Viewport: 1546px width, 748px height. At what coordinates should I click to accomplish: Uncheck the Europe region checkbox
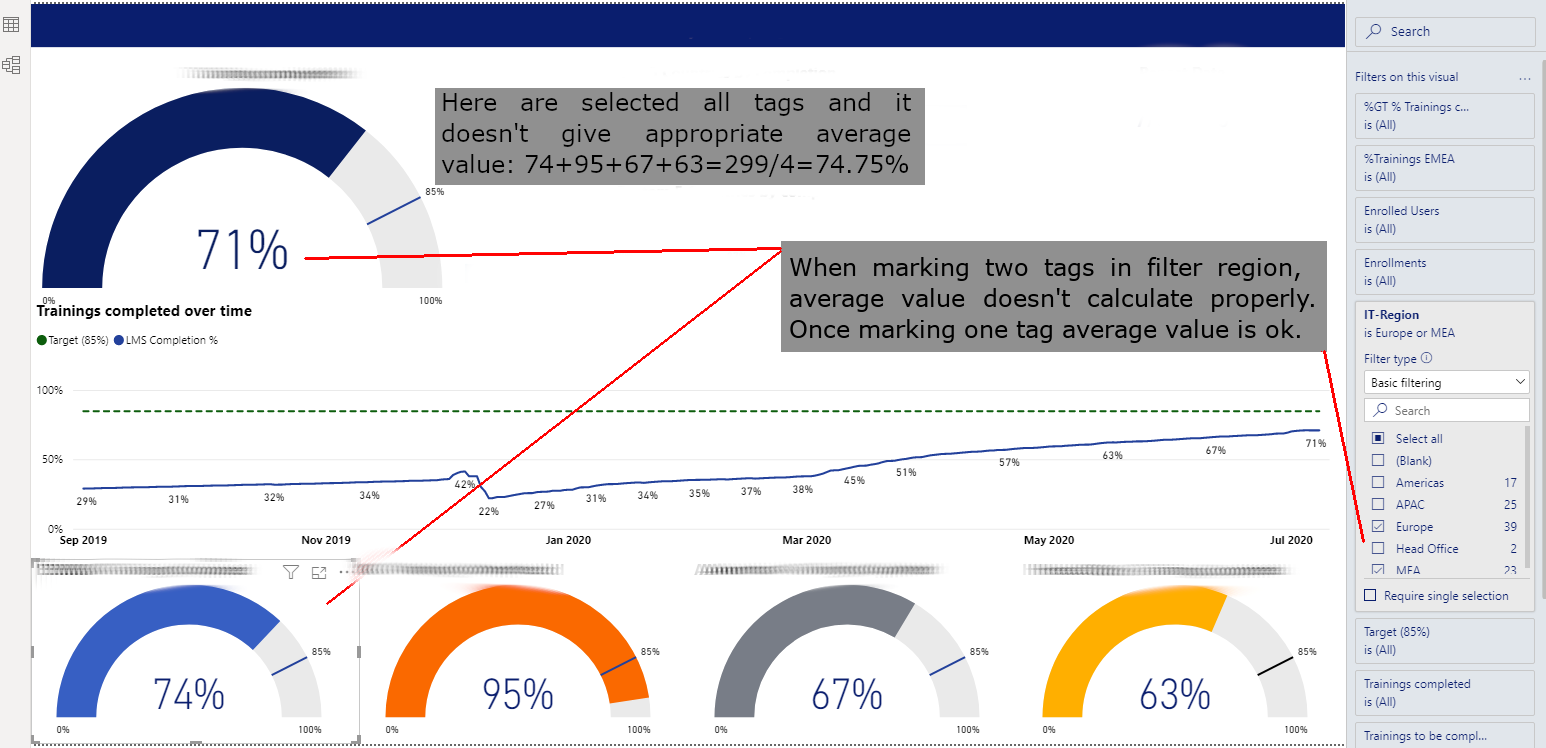(1378, 526)
